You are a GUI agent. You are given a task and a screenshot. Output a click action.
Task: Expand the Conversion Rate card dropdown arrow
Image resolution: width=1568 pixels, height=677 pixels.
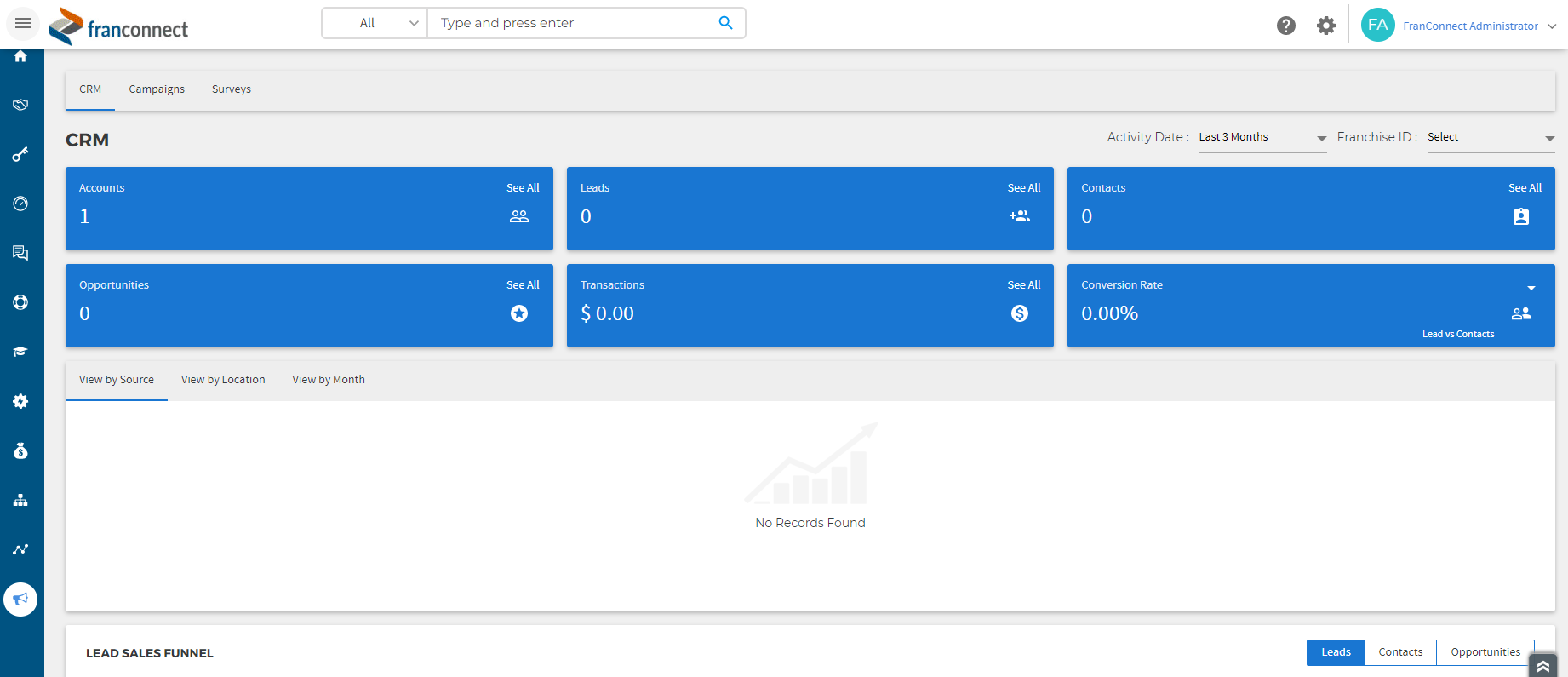tap(1531, 288)
